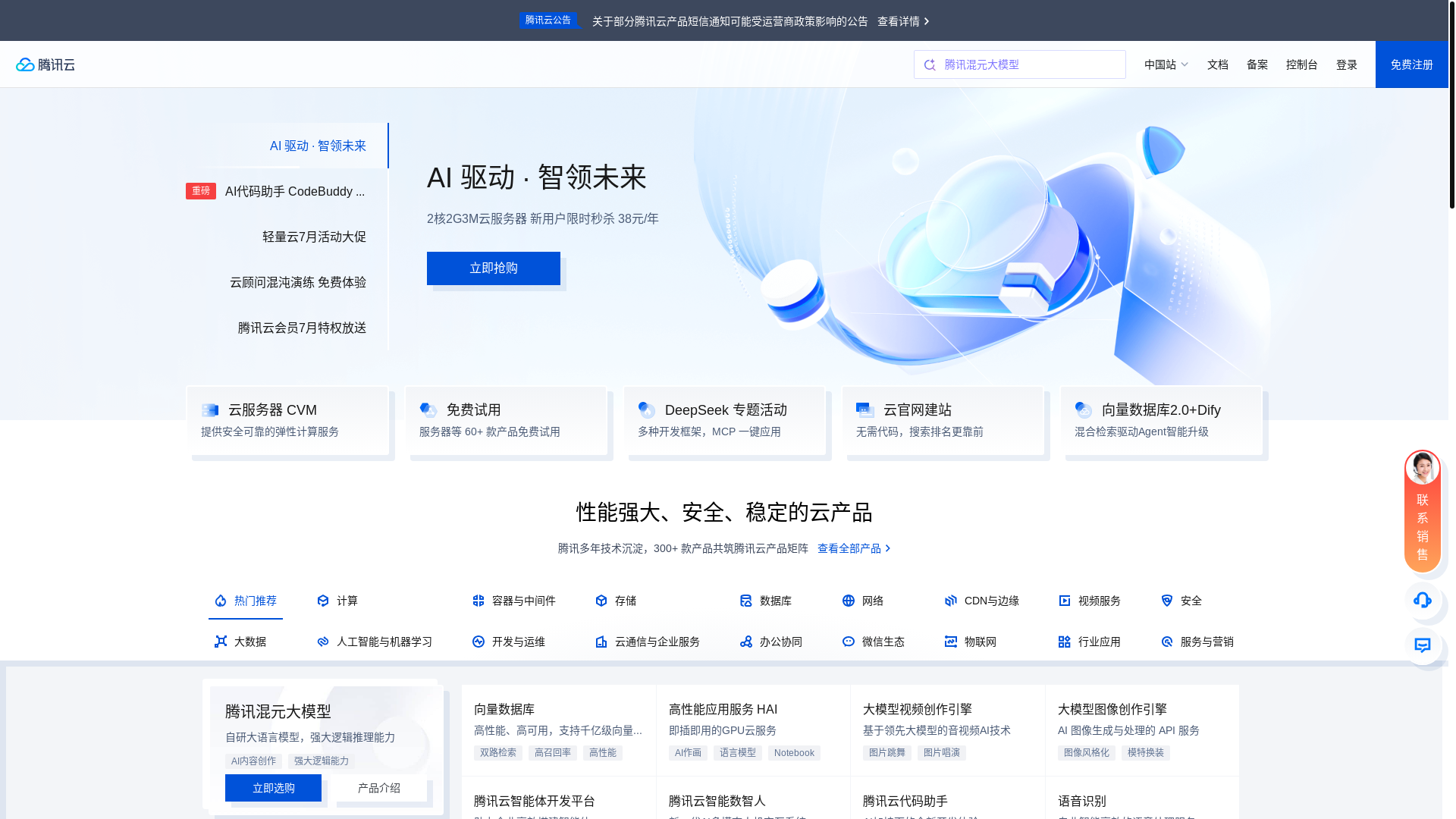Click the Notebook tag under HAI

point(794,753)
